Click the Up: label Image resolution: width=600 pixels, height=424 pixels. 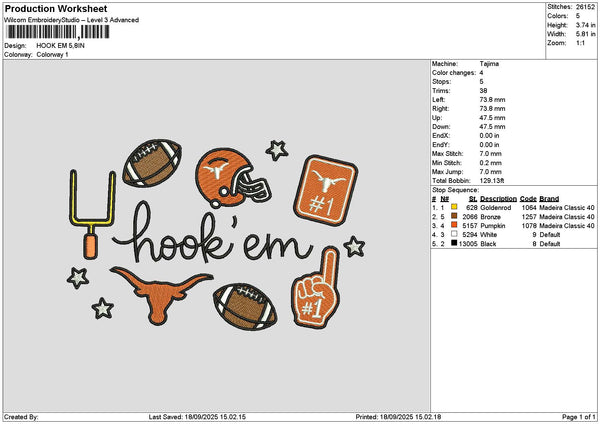pos(437,118)
